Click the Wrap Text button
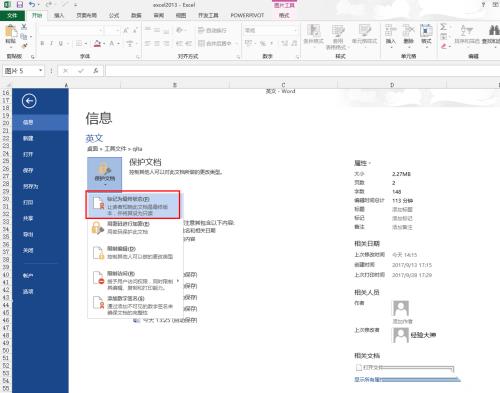500x393 pixels. click(x=212, y=30)
